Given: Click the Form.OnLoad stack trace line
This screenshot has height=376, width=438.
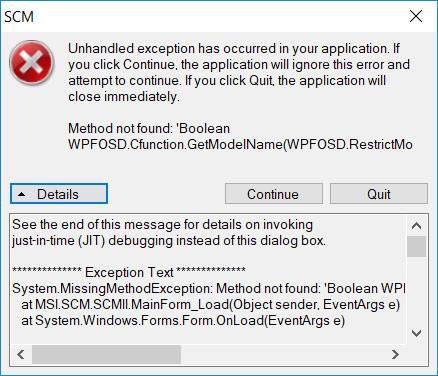Looking at the screenshot, I should (x=183, y=321).
